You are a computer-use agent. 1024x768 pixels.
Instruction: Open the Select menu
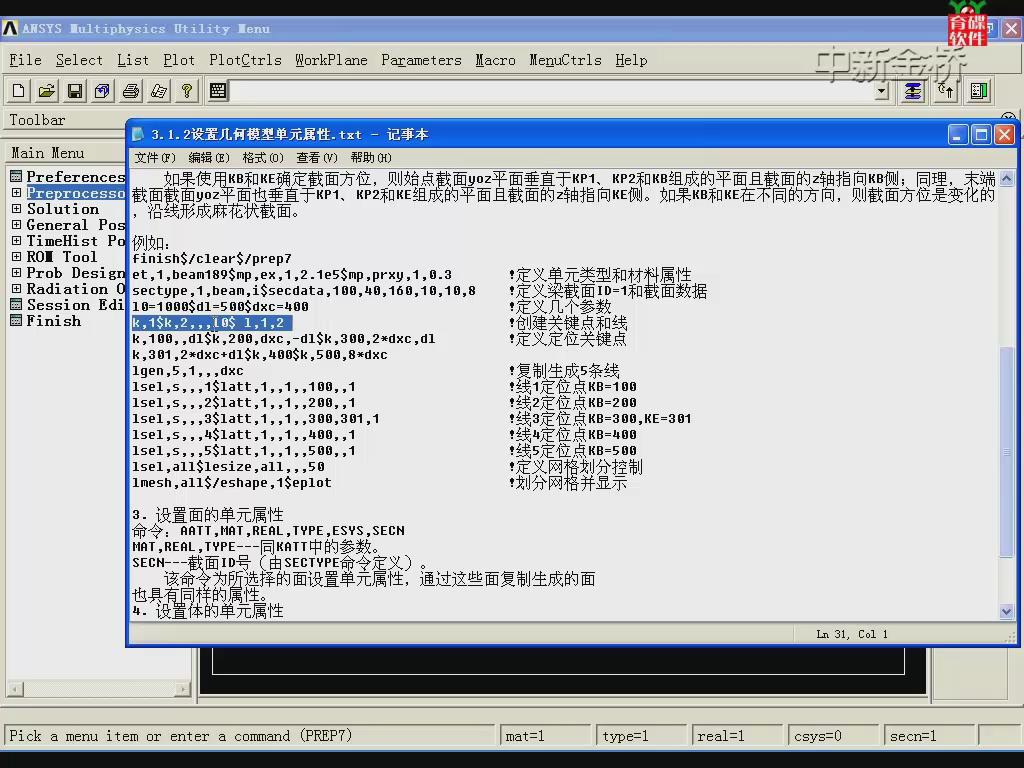79,60
